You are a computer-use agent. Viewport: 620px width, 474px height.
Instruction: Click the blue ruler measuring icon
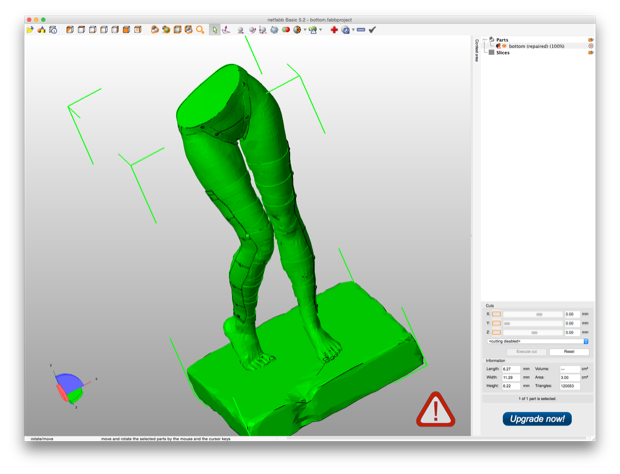(361, 30)
